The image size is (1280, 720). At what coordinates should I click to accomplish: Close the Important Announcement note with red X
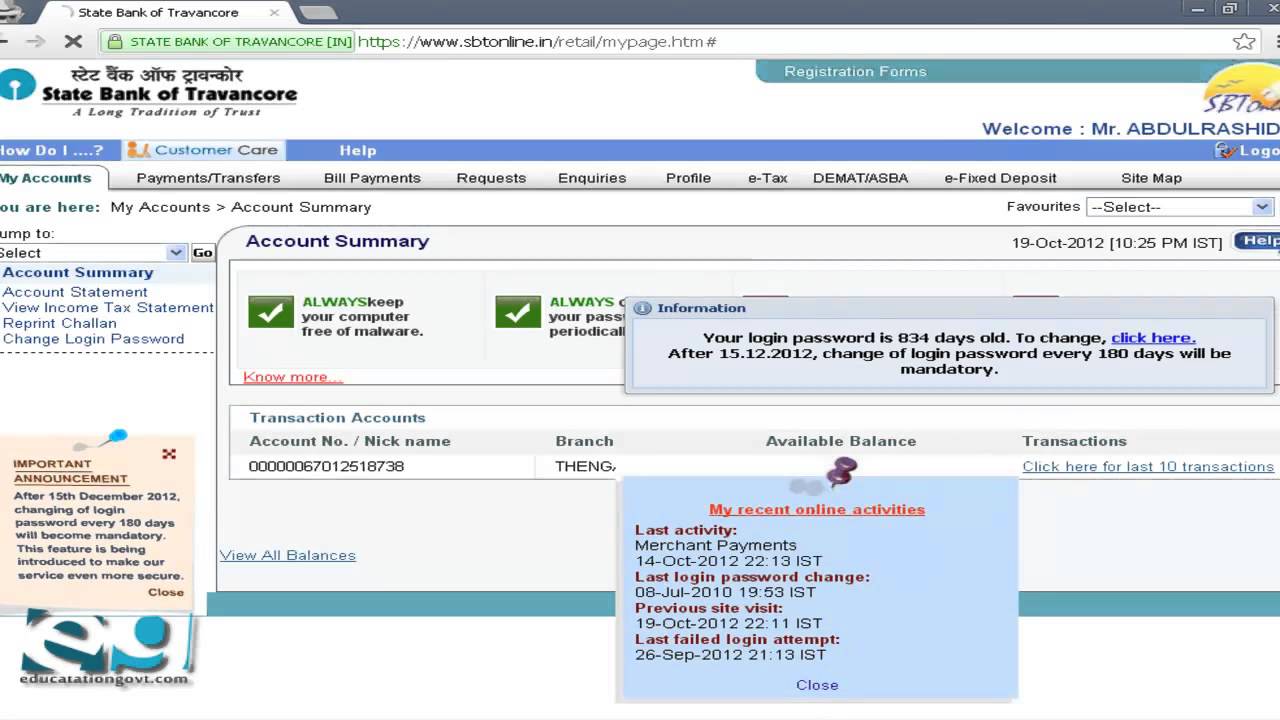click(x=169, y=454)
